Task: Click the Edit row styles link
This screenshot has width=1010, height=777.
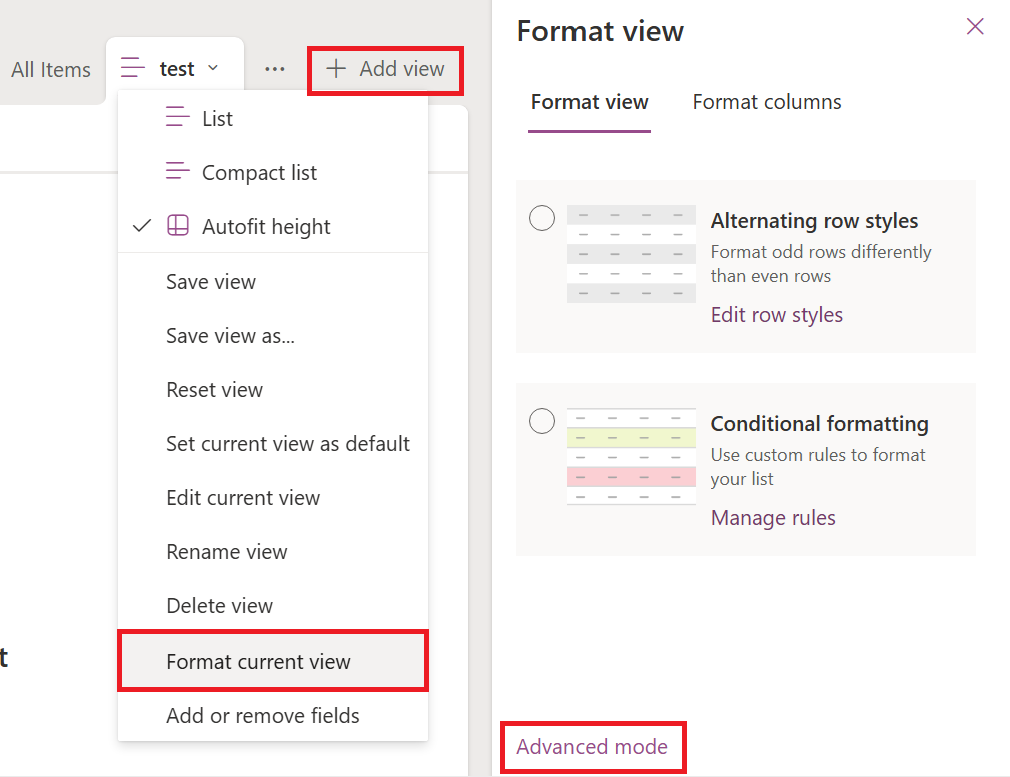Action: pos(777,314)
